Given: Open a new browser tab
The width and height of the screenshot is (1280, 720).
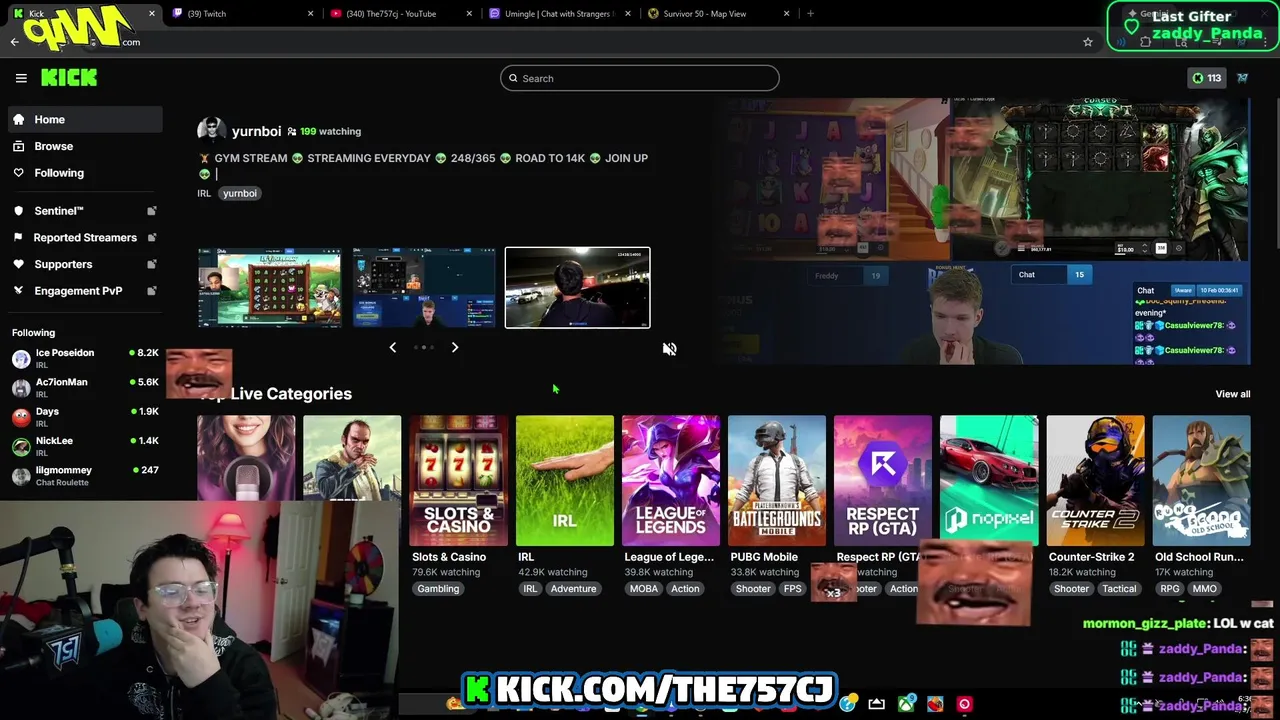Looking at the screenshot, I should pyautogui.click(x=810, y=14).
